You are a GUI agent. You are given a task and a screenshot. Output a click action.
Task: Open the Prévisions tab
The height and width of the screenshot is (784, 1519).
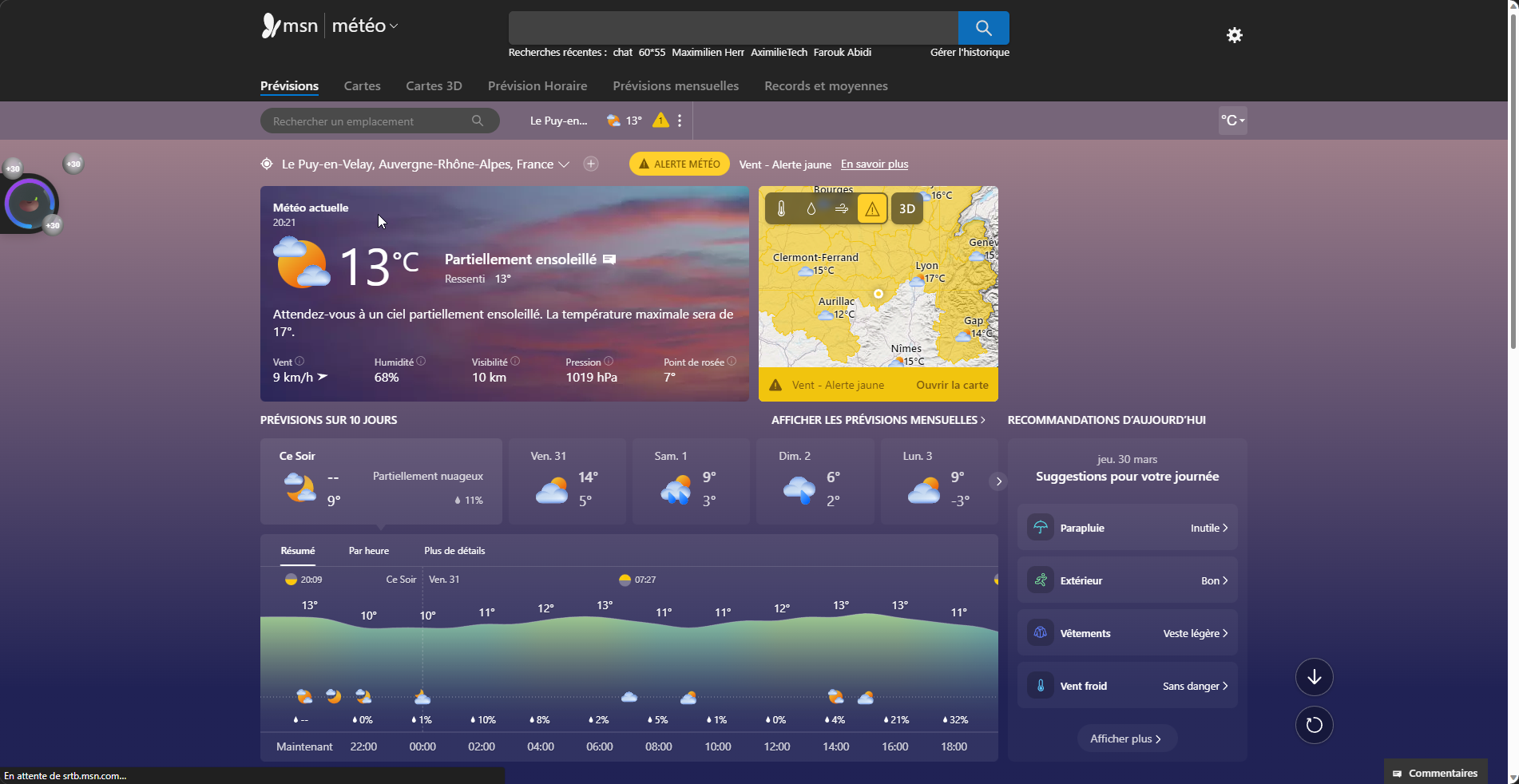coord(289,85)
